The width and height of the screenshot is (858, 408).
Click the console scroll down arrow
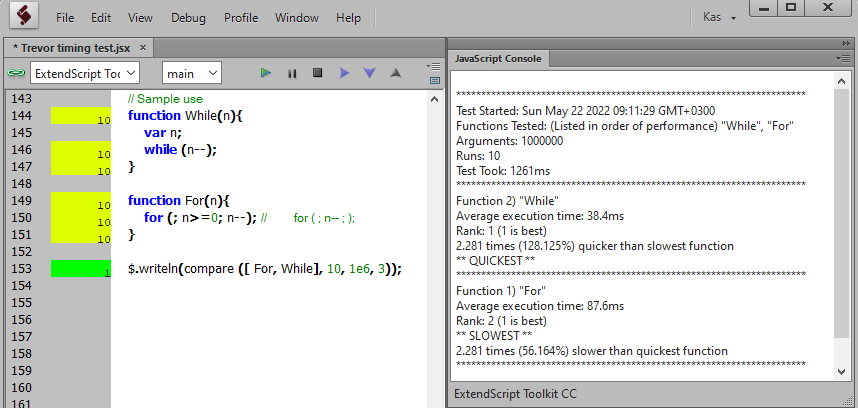click(842, 372)
